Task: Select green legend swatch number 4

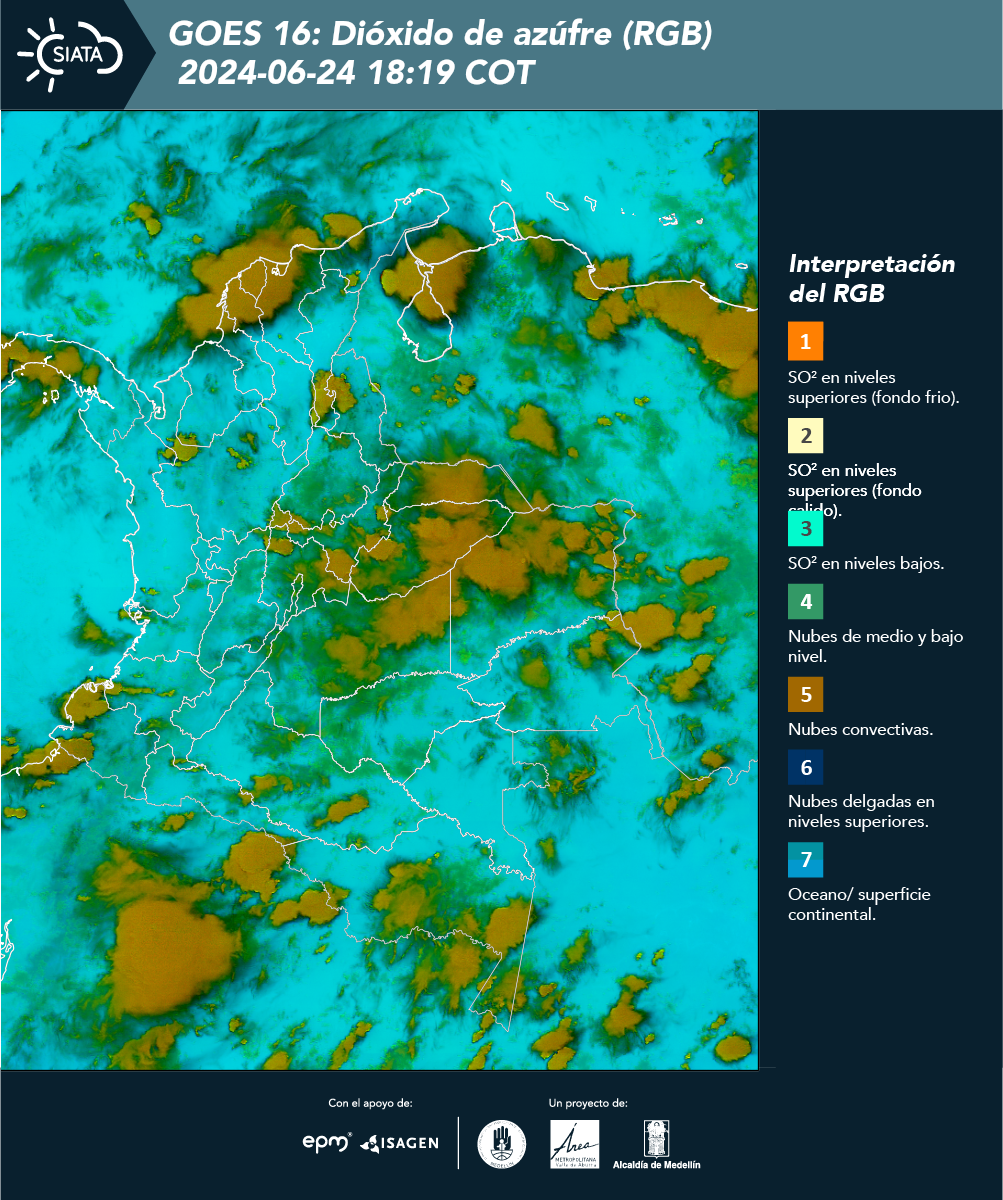Action: (805, 602)
